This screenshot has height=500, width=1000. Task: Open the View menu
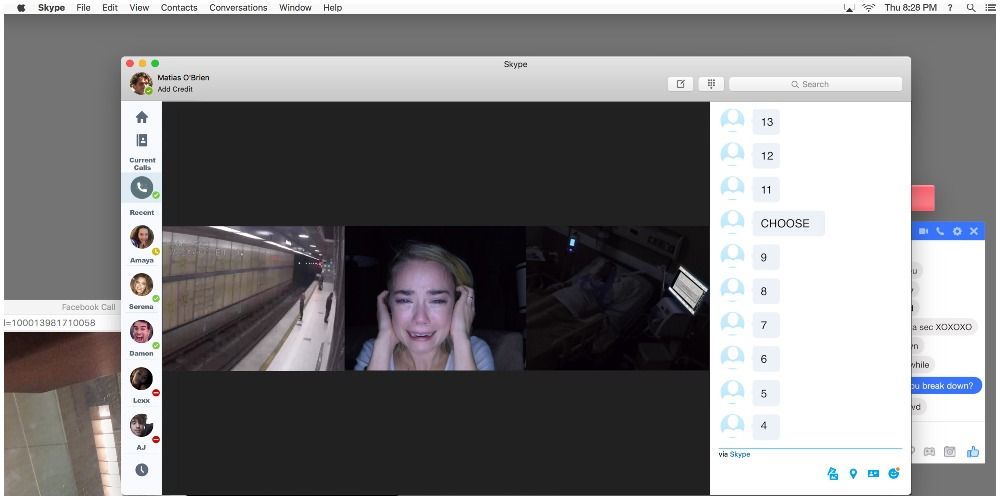tap(139, 8)
